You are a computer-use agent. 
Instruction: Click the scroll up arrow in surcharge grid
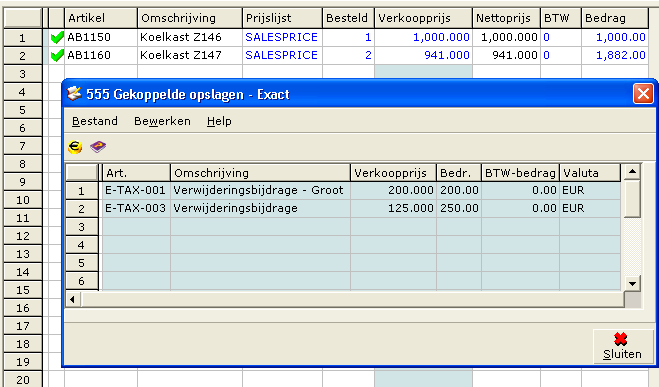point(632,171)
